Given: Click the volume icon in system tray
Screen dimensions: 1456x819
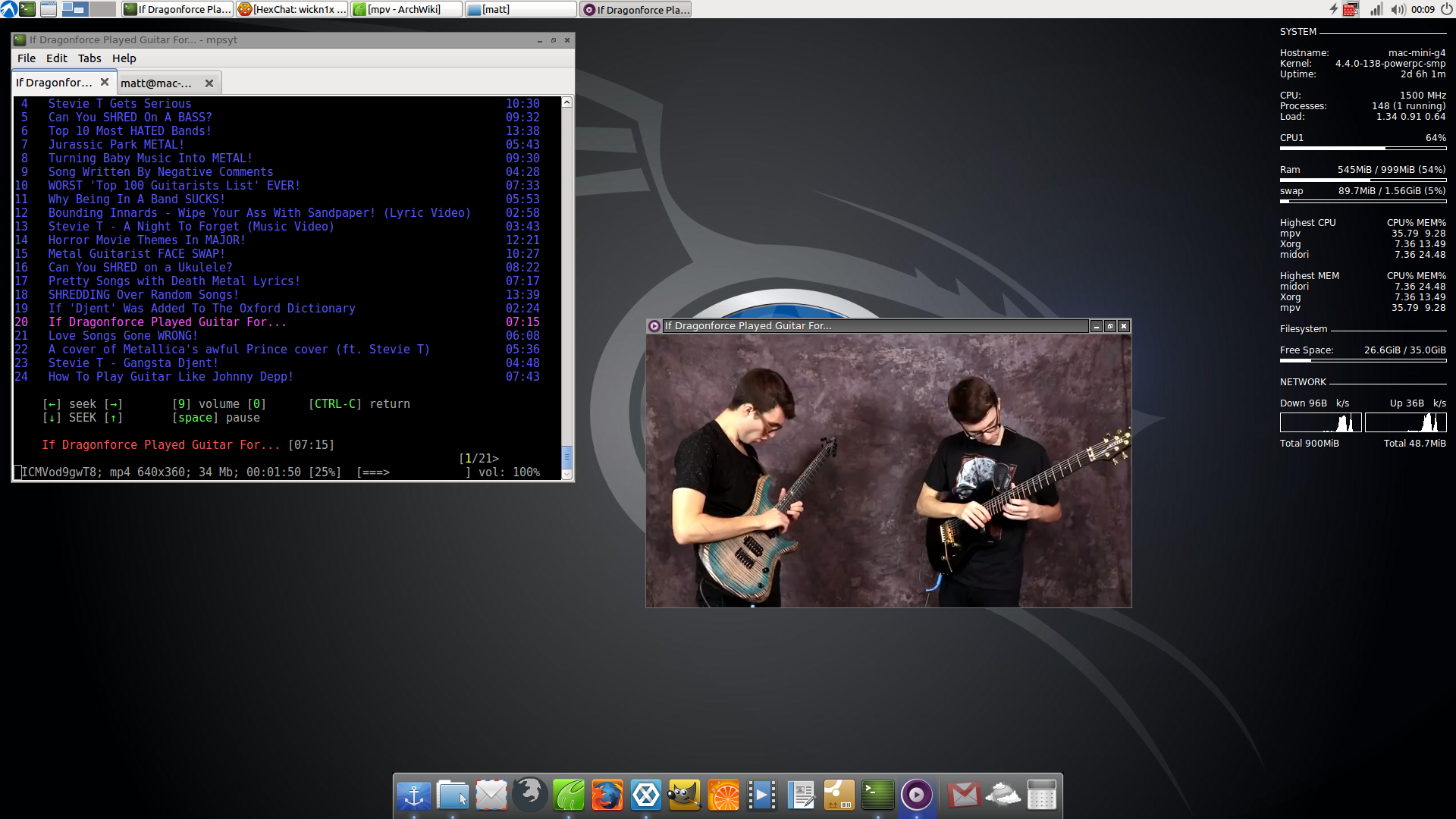Looking at the screenshot, I should 1397,9.
